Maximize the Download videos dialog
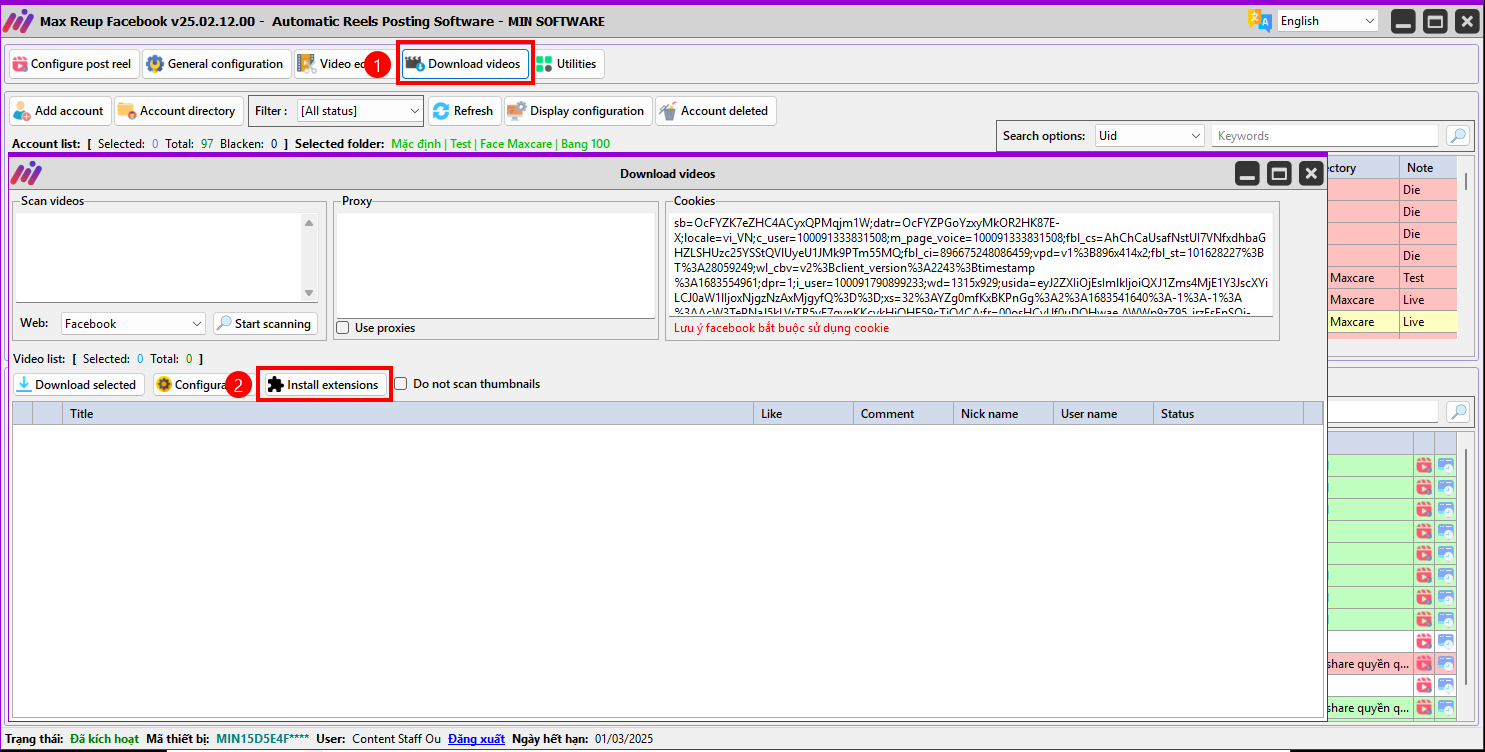Image resolution: width=1485 pixels, height=752 pixels. tap(1279, 174)
